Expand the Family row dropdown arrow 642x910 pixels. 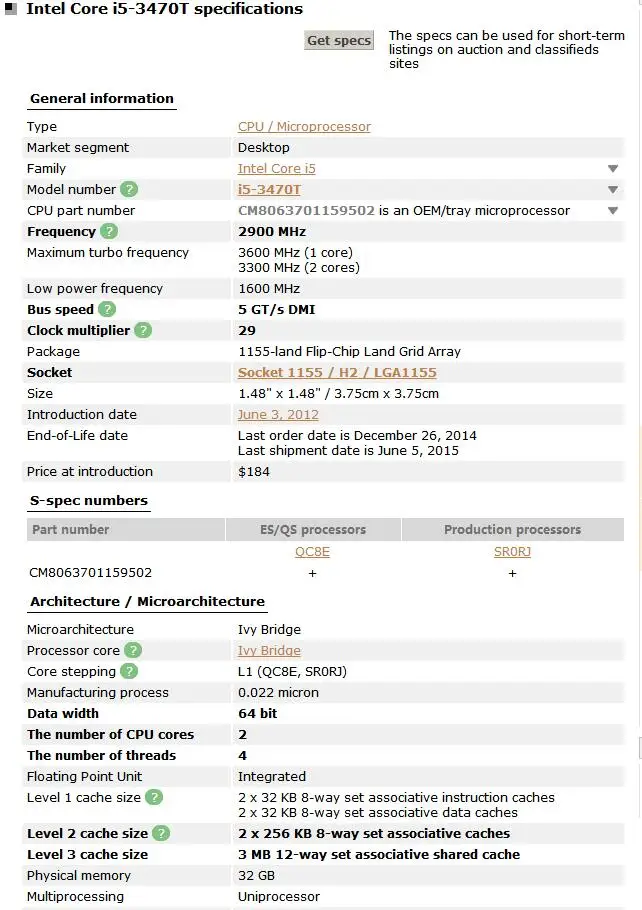613,169
